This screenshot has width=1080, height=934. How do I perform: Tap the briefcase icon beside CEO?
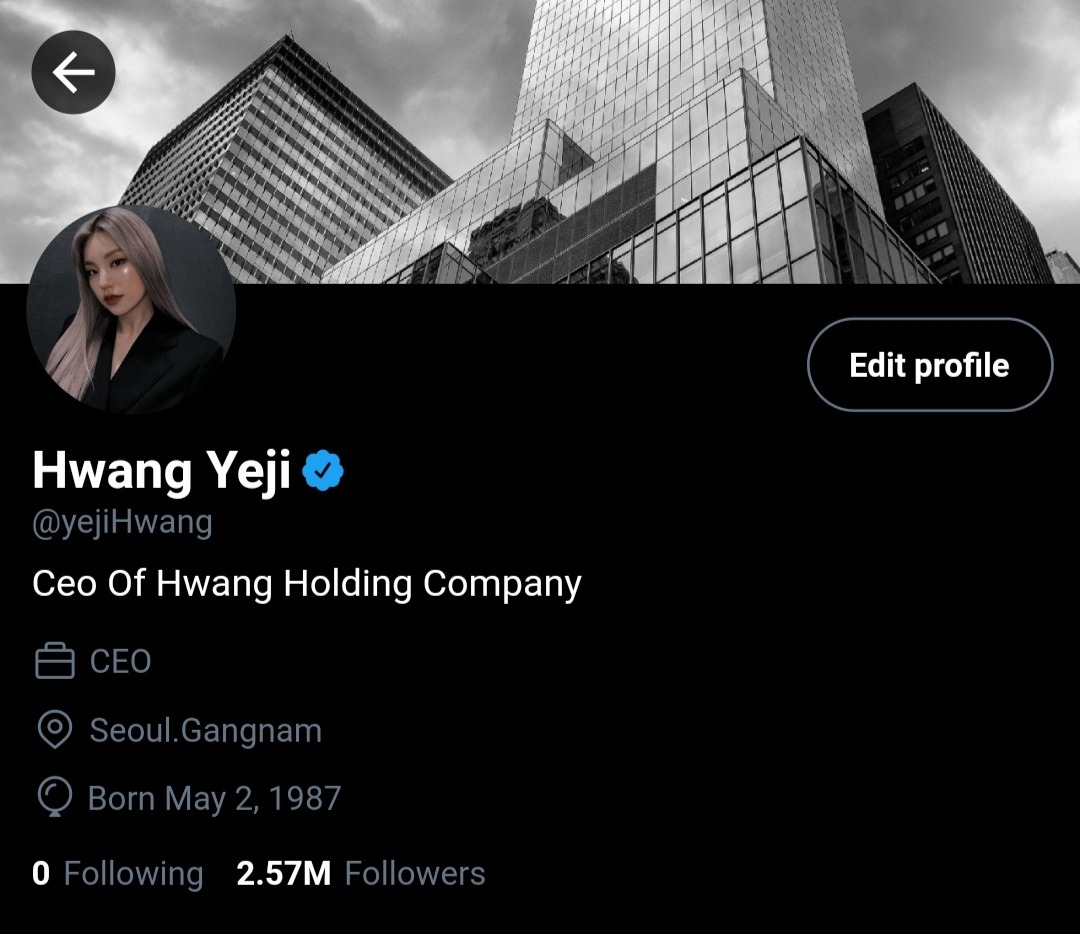pyautogui.click(x=54, y=661)
